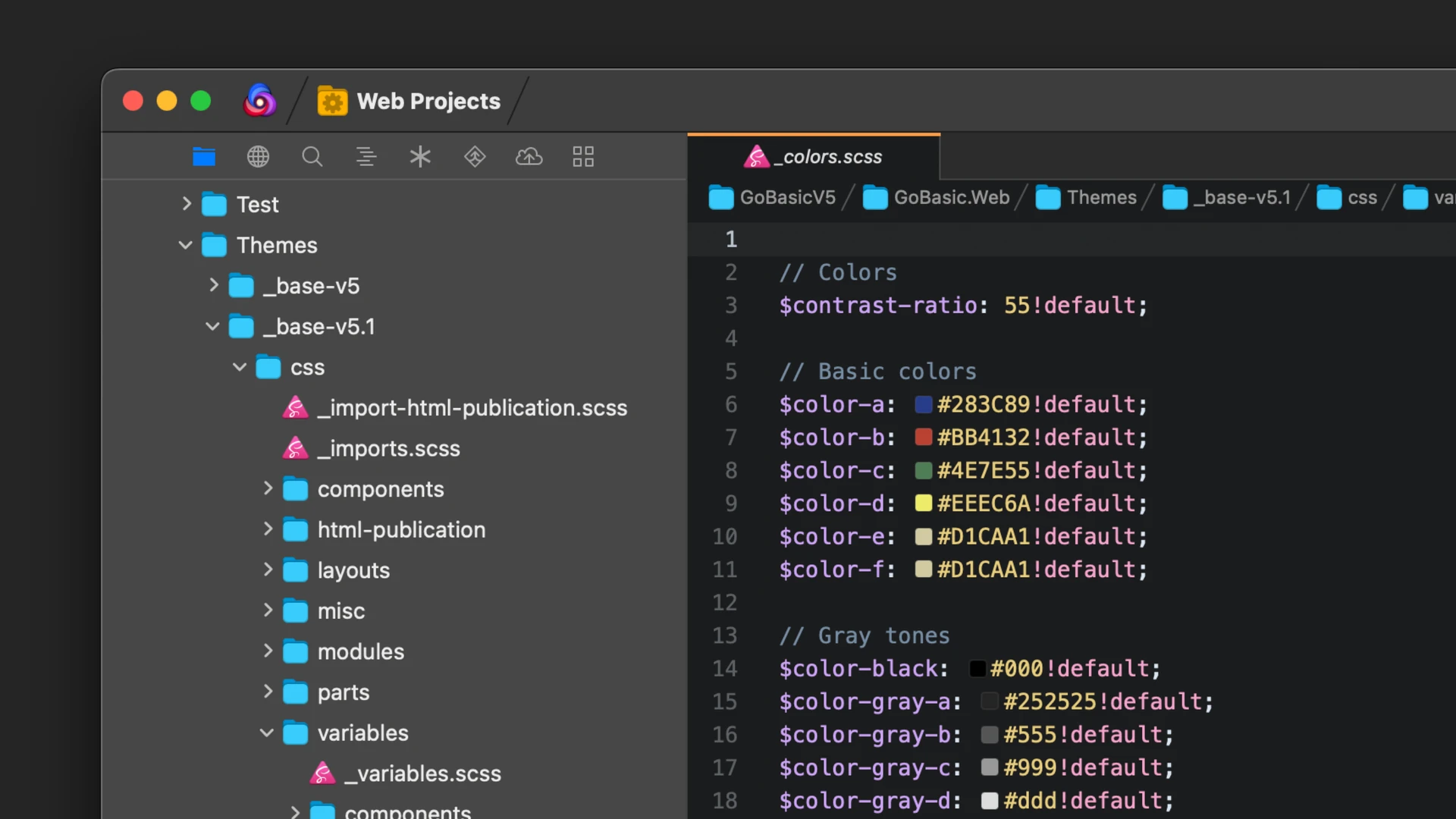Click the Nova app logo in titlebar
The height and width of the screenshot is (819, 1456).
259,101
